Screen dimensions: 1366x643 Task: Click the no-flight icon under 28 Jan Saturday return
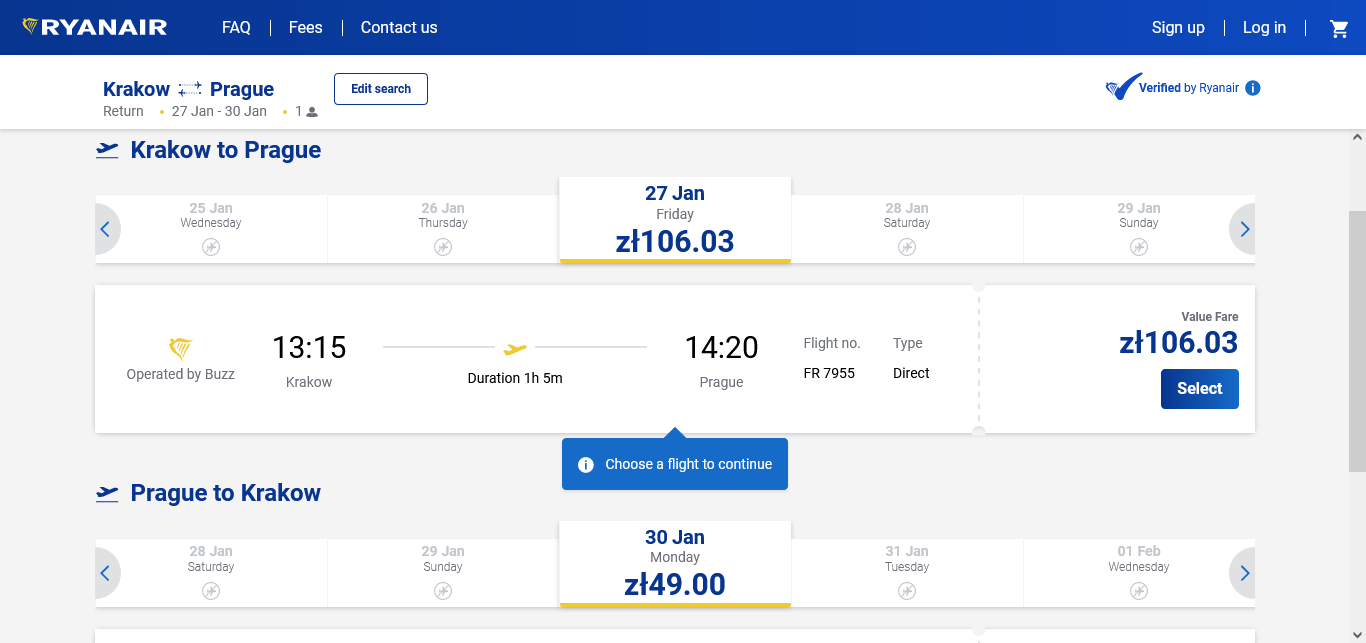211,591
